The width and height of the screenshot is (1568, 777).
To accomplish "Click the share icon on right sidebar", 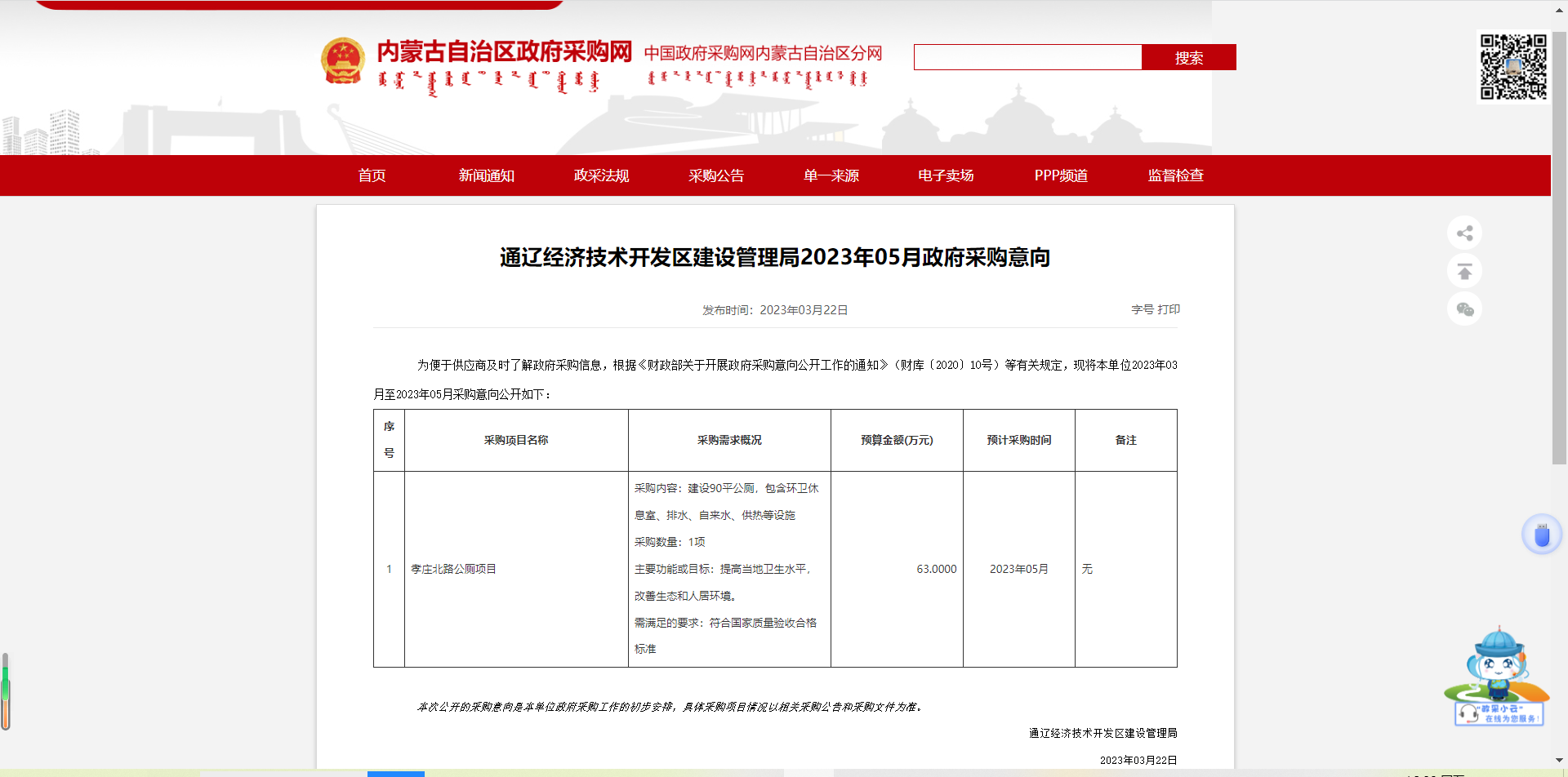I will coord(1464,233).
